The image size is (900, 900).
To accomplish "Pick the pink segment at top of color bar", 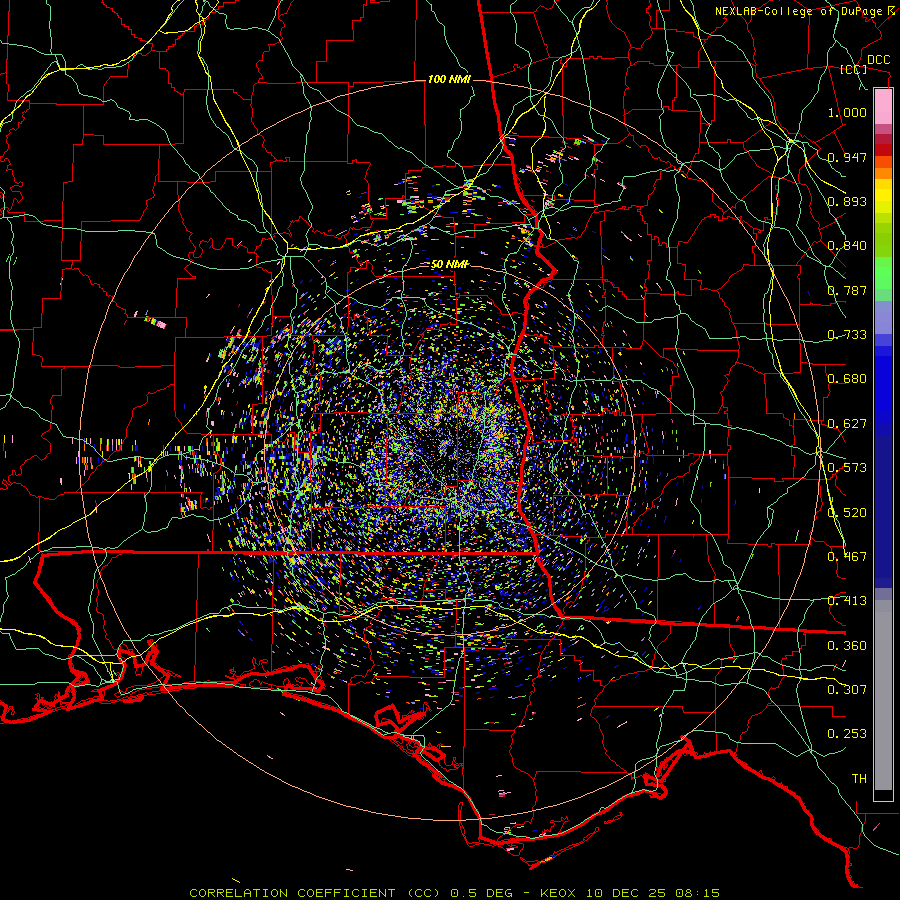I will (883, 106).
